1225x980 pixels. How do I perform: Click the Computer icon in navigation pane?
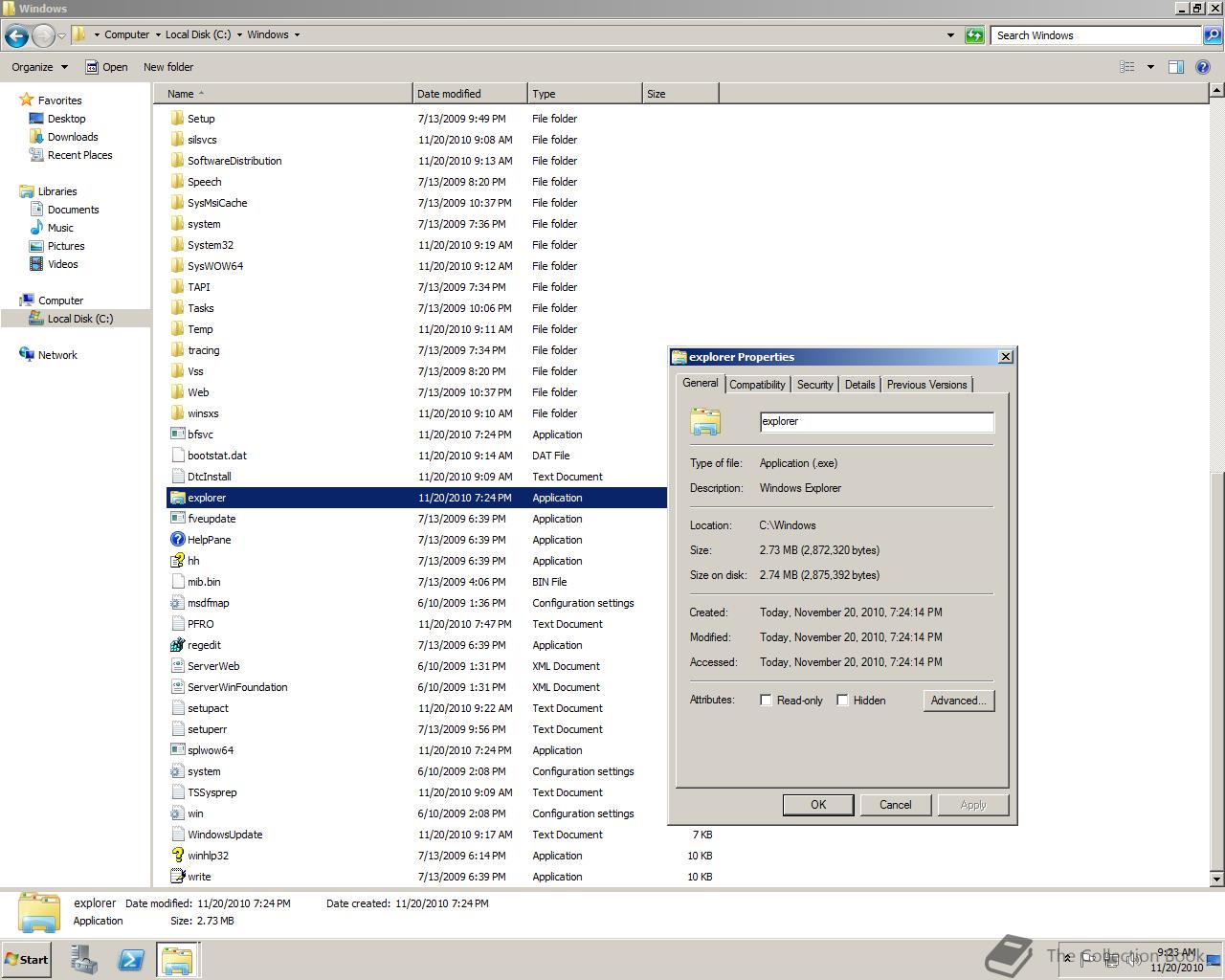tap(27, 301)
